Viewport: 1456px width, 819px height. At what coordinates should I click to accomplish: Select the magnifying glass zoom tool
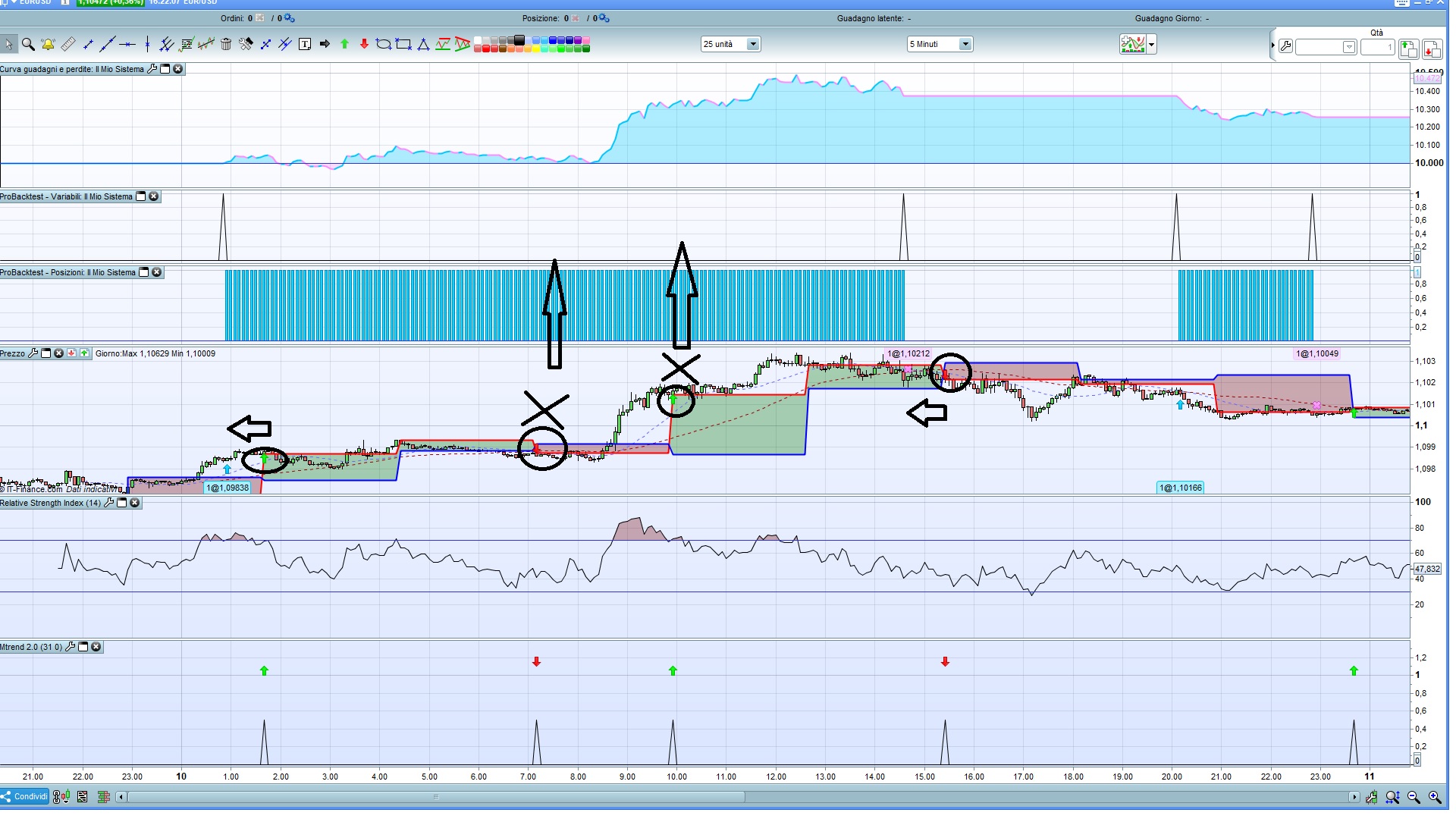pyautogui.click(x=28, y=45)
